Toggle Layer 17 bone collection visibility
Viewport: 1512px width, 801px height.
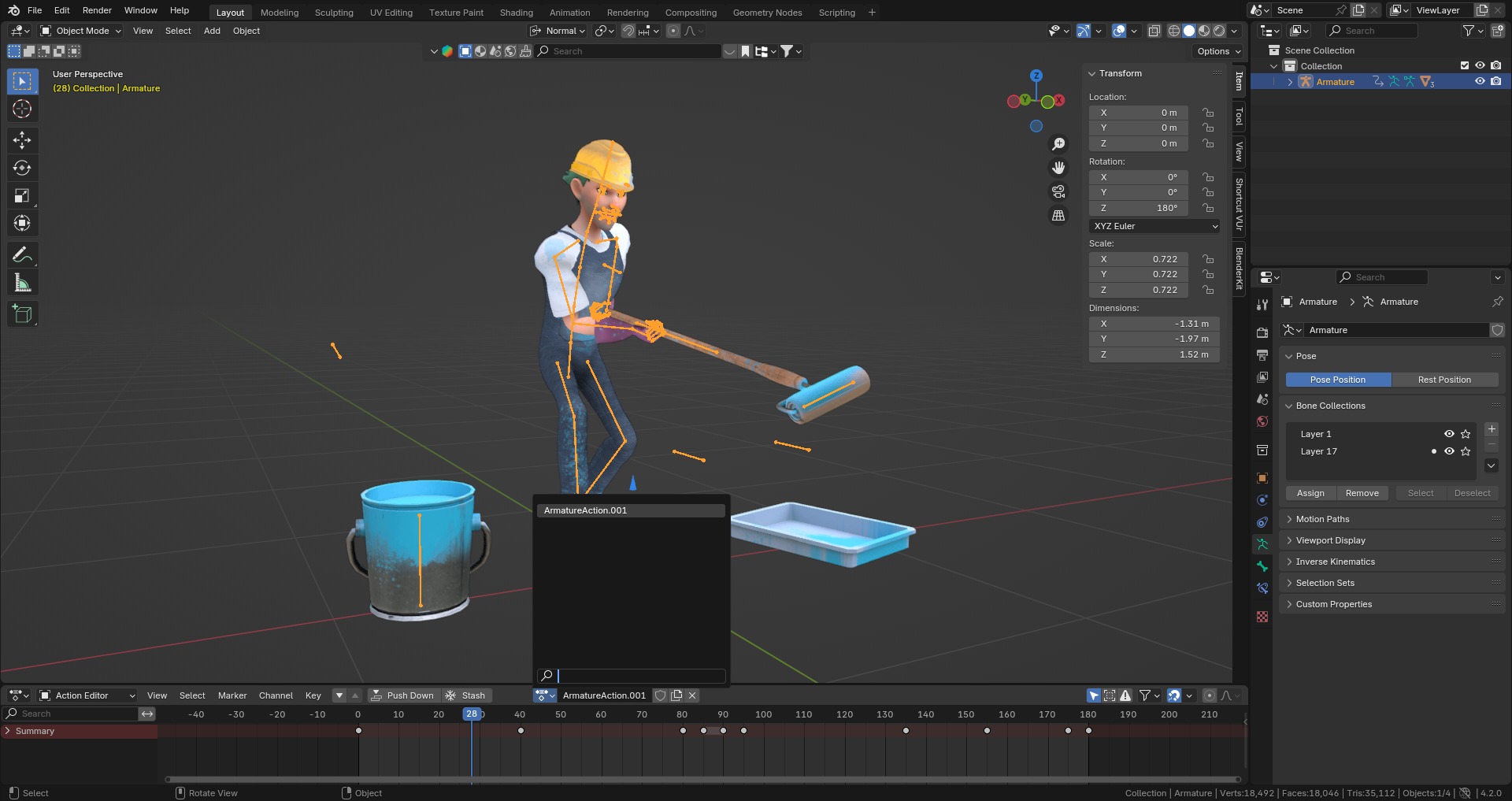coord(1449,451)
